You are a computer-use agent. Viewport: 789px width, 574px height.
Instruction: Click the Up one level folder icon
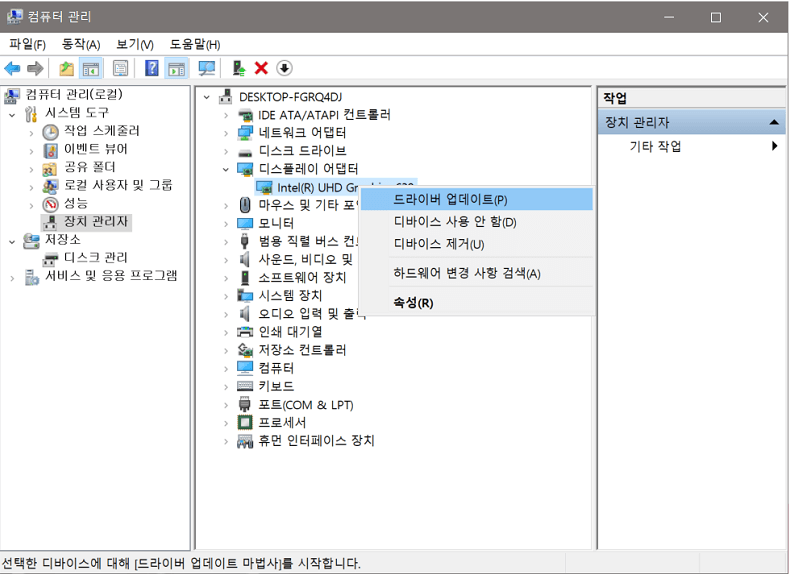point(66,68)
